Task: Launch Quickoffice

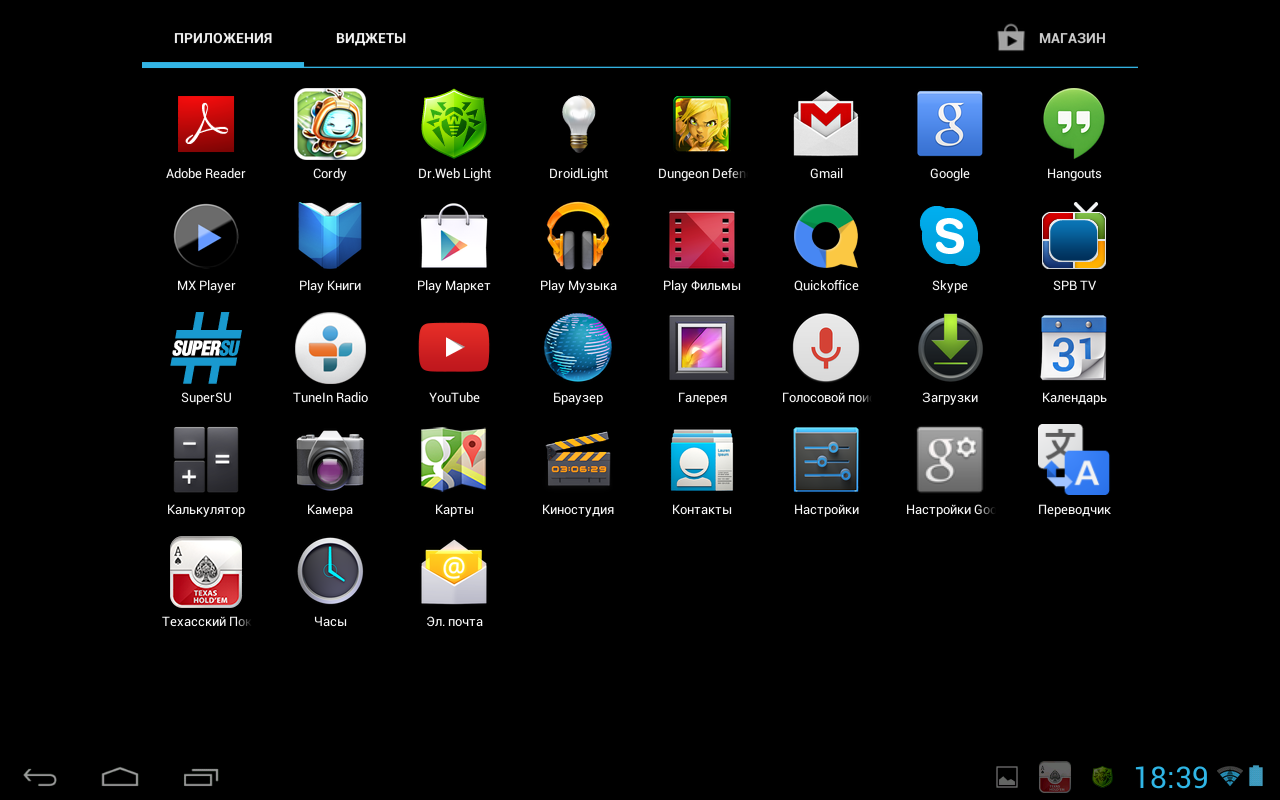Action: coord(826,236)
